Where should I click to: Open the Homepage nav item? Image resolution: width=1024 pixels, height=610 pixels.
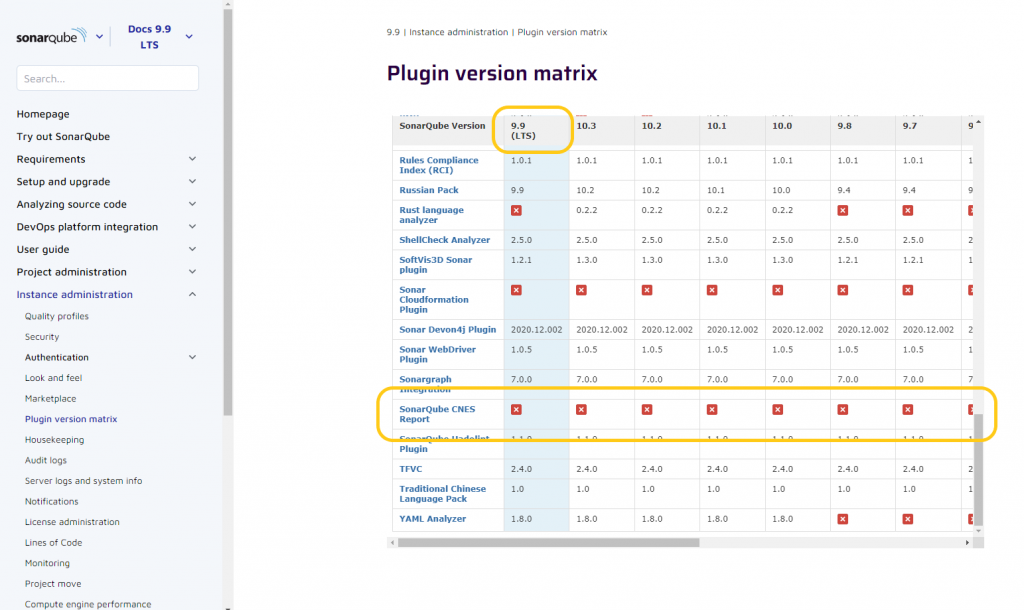[43, 114]
